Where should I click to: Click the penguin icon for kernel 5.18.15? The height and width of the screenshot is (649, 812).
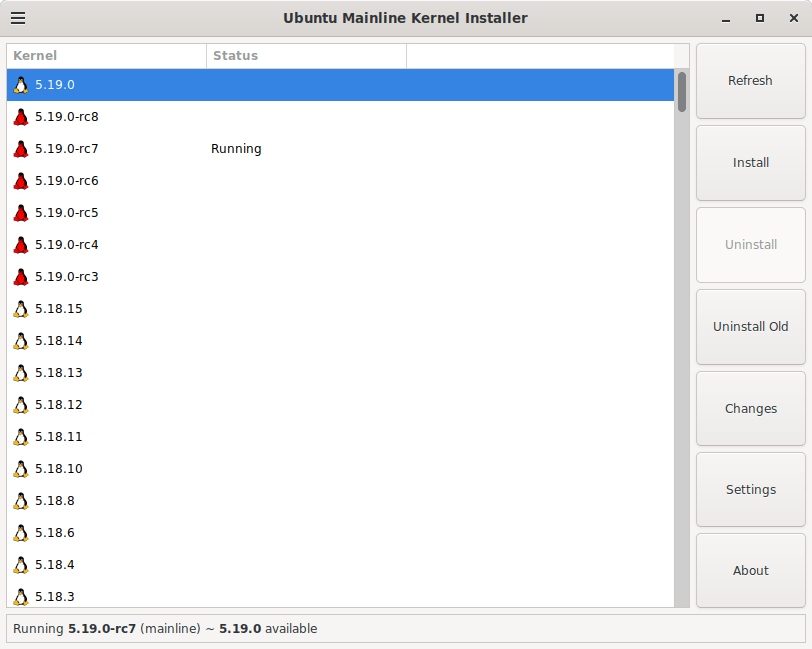[x=21, y=309]
